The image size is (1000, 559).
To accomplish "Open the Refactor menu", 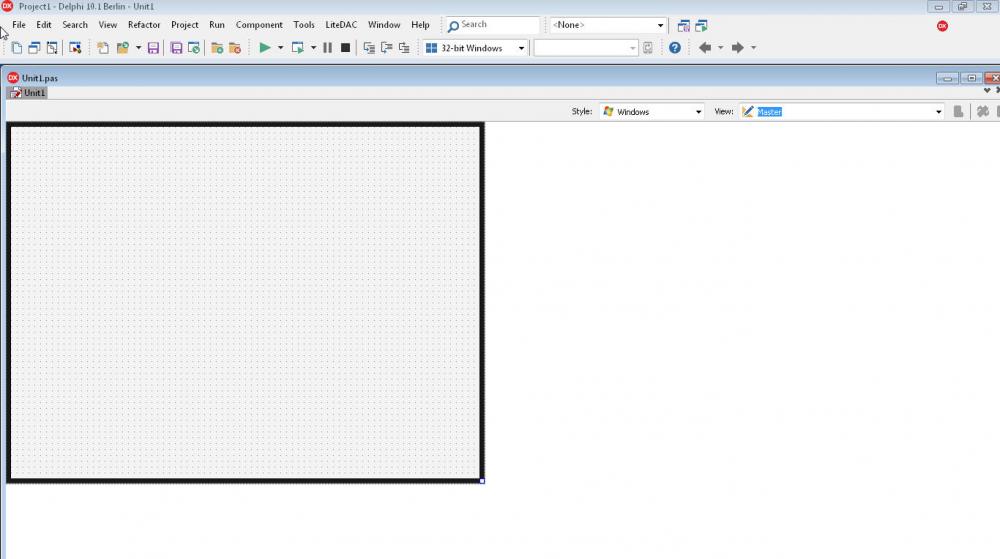I will (x=144, y=25).
